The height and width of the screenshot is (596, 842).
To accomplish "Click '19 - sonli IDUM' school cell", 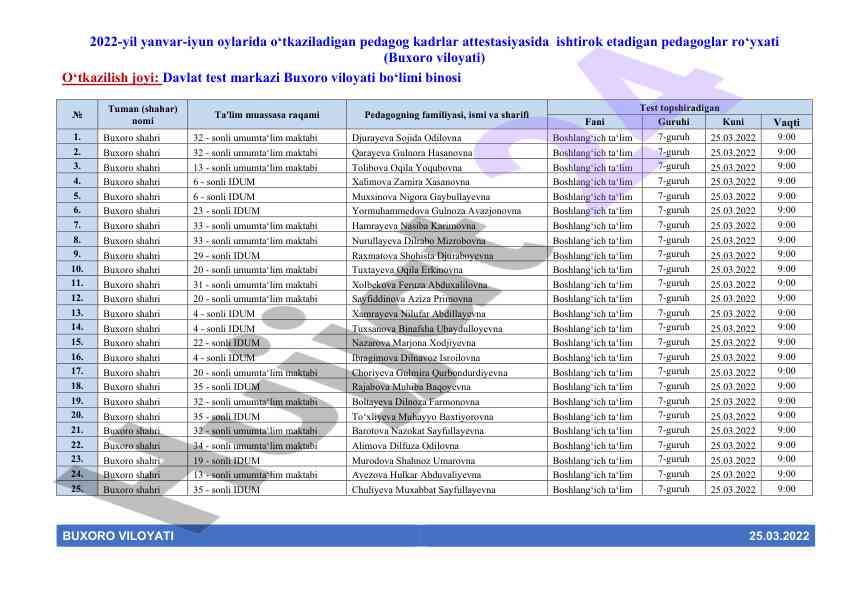I will [226, 461].
